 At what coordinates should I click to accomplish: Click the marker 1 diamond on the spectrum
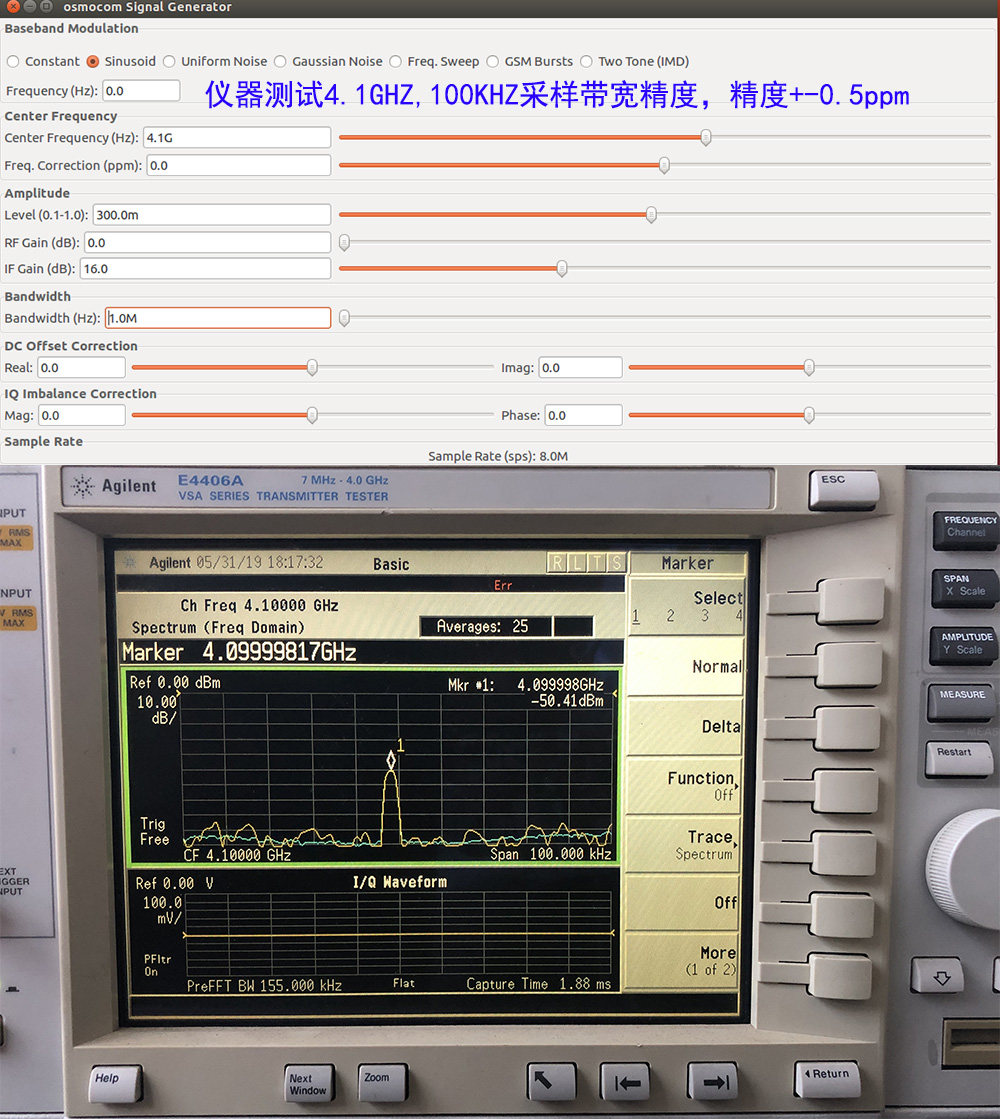[391, 760]
